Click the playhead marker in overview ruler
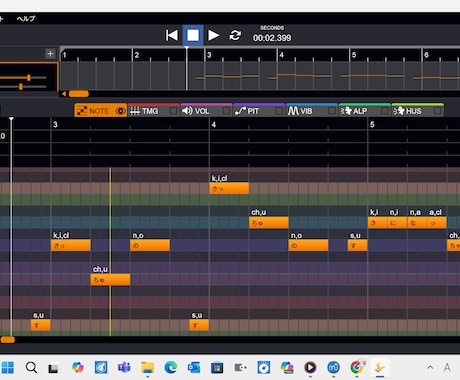 187,49
